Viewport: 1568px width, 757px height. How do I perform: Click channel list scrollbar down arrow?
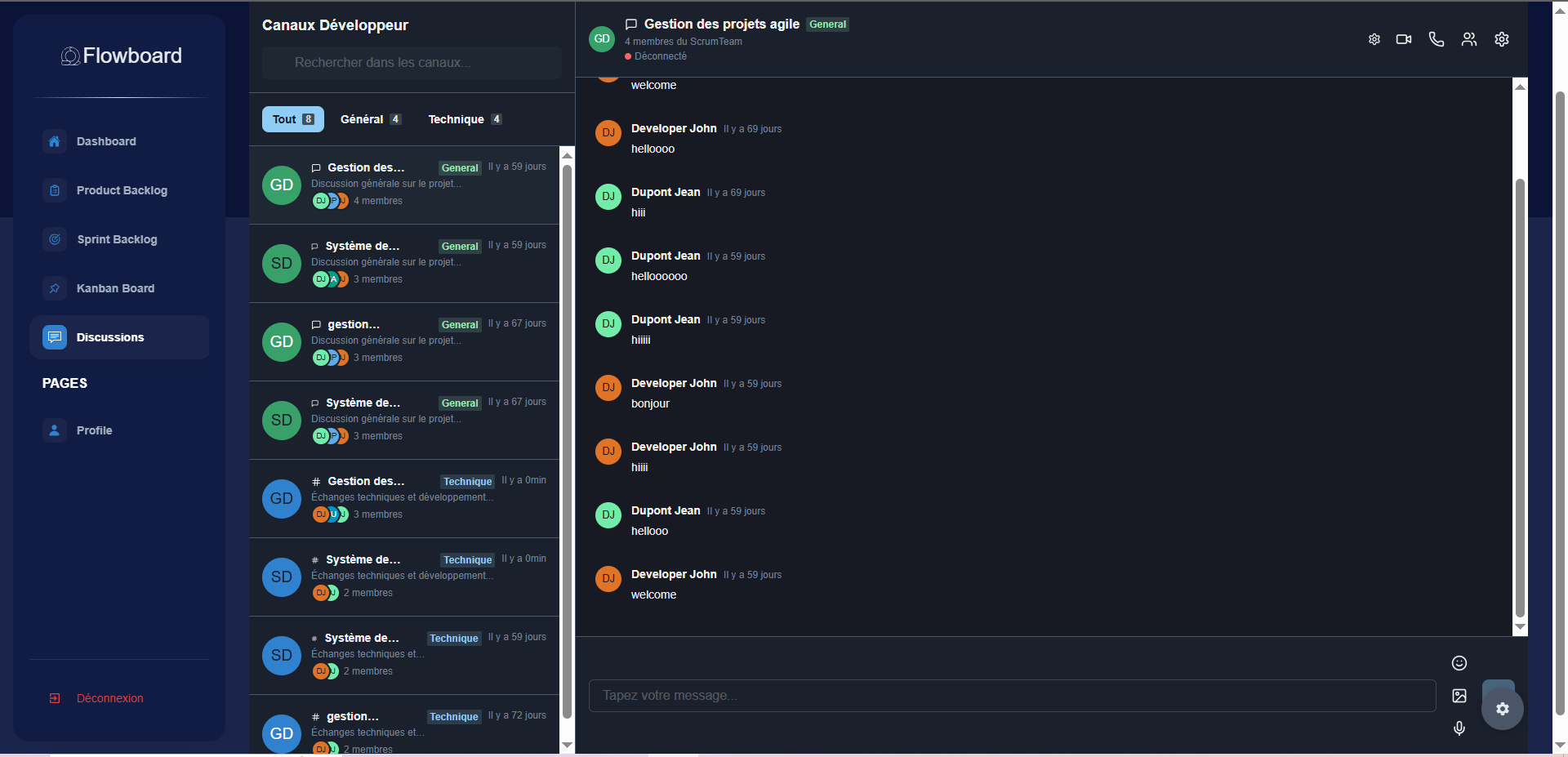coord(567,746)
